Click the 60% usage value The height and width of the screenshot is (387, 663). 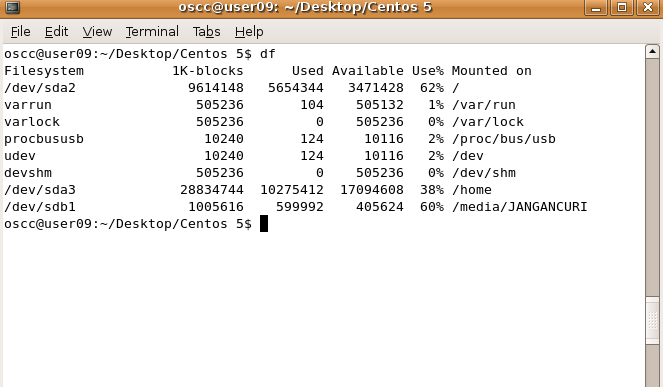(x=432, y=207)
